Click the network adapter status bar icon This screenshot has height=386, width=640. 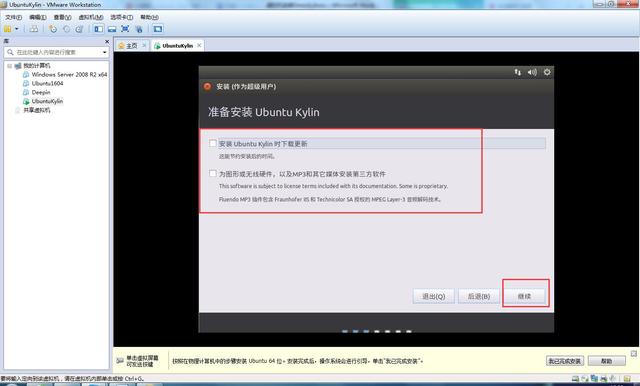[594, 379]
